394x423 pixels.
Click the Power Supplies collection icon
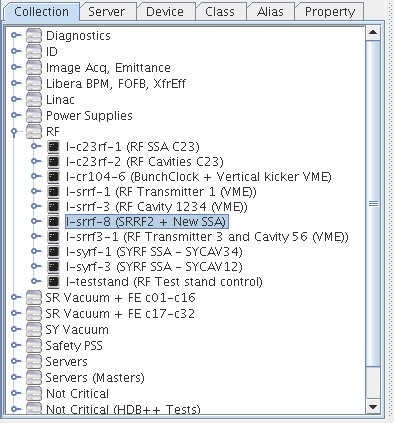34,115
